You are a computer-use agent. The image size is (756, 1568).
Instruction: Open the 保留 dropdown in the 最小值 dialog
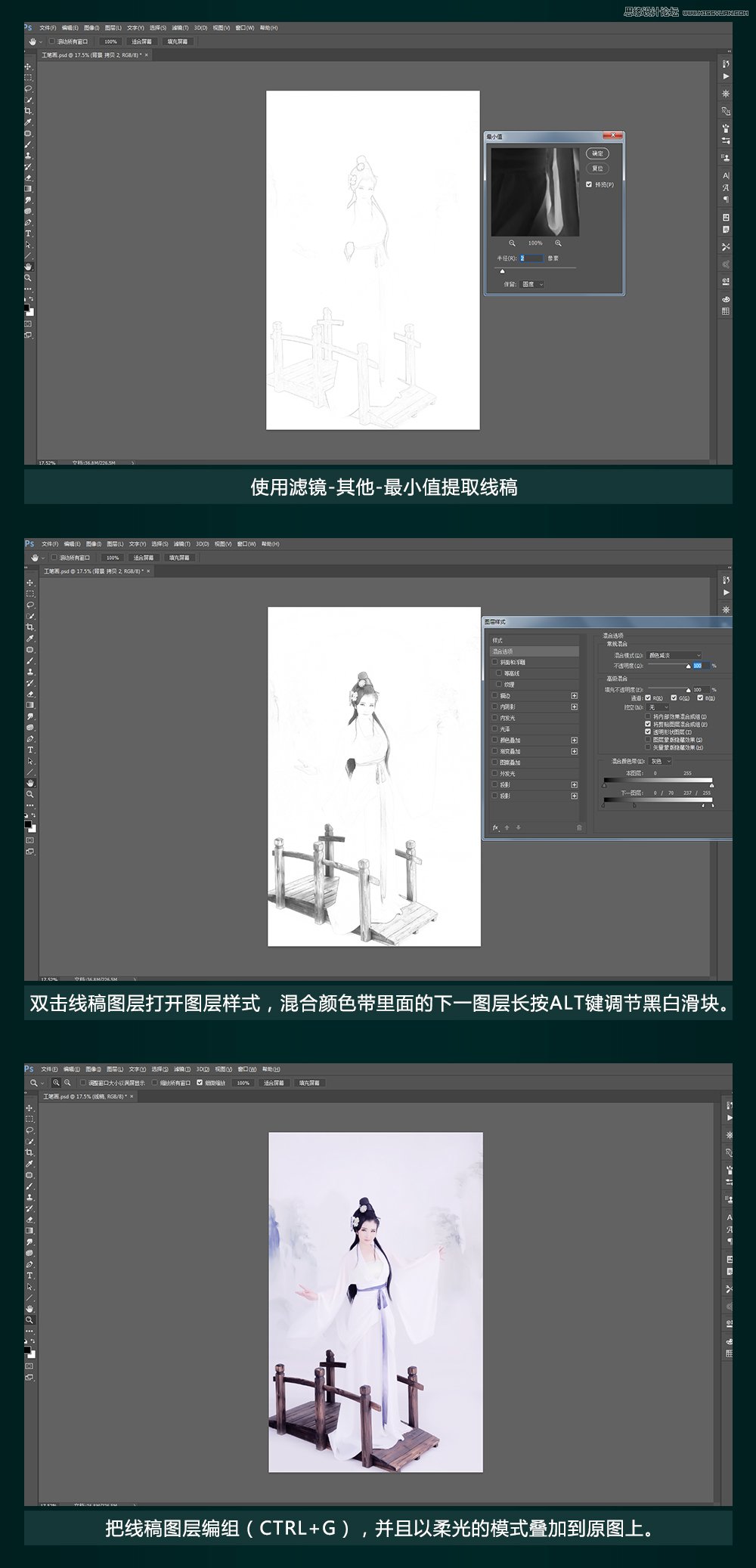[x=533, y=284]
